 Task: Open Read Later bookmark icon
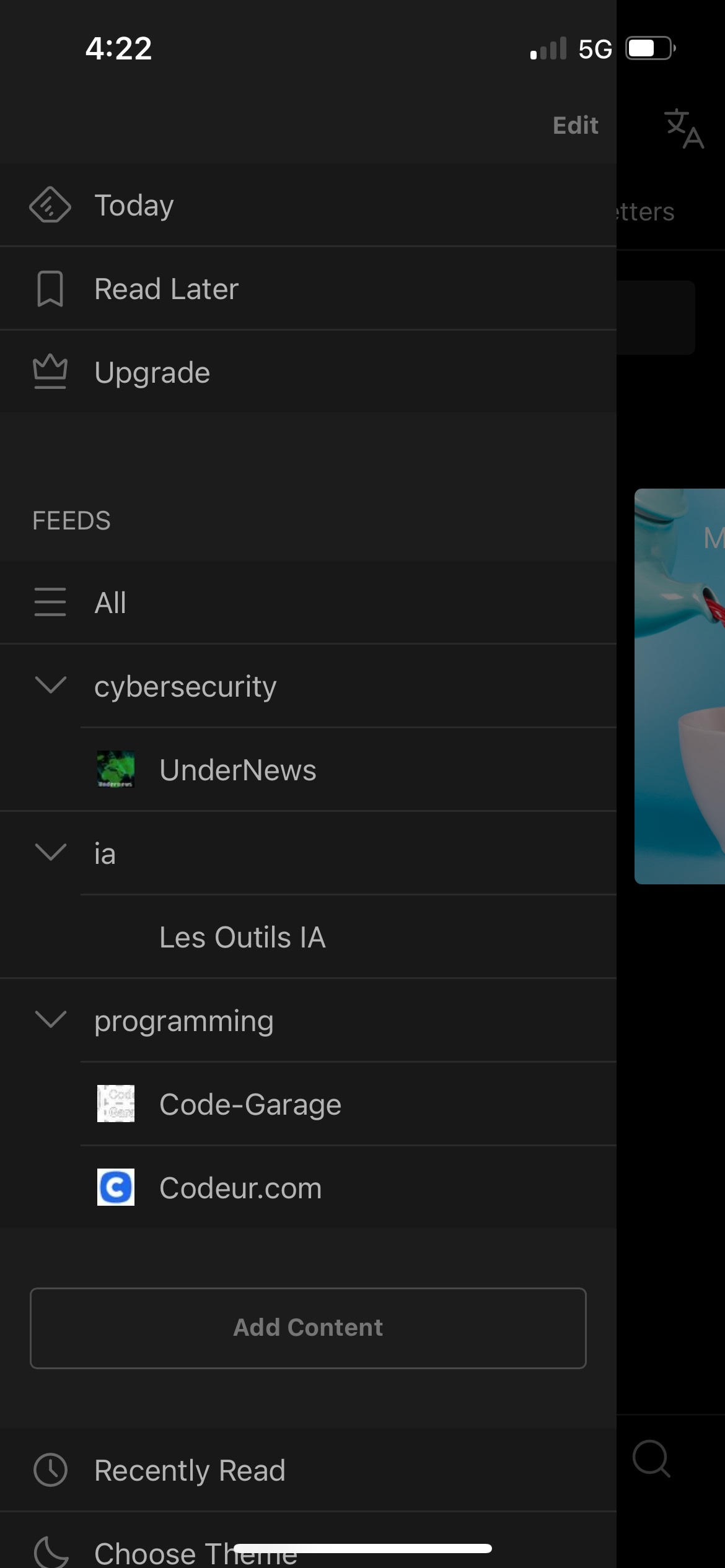[x=50, y=289]
